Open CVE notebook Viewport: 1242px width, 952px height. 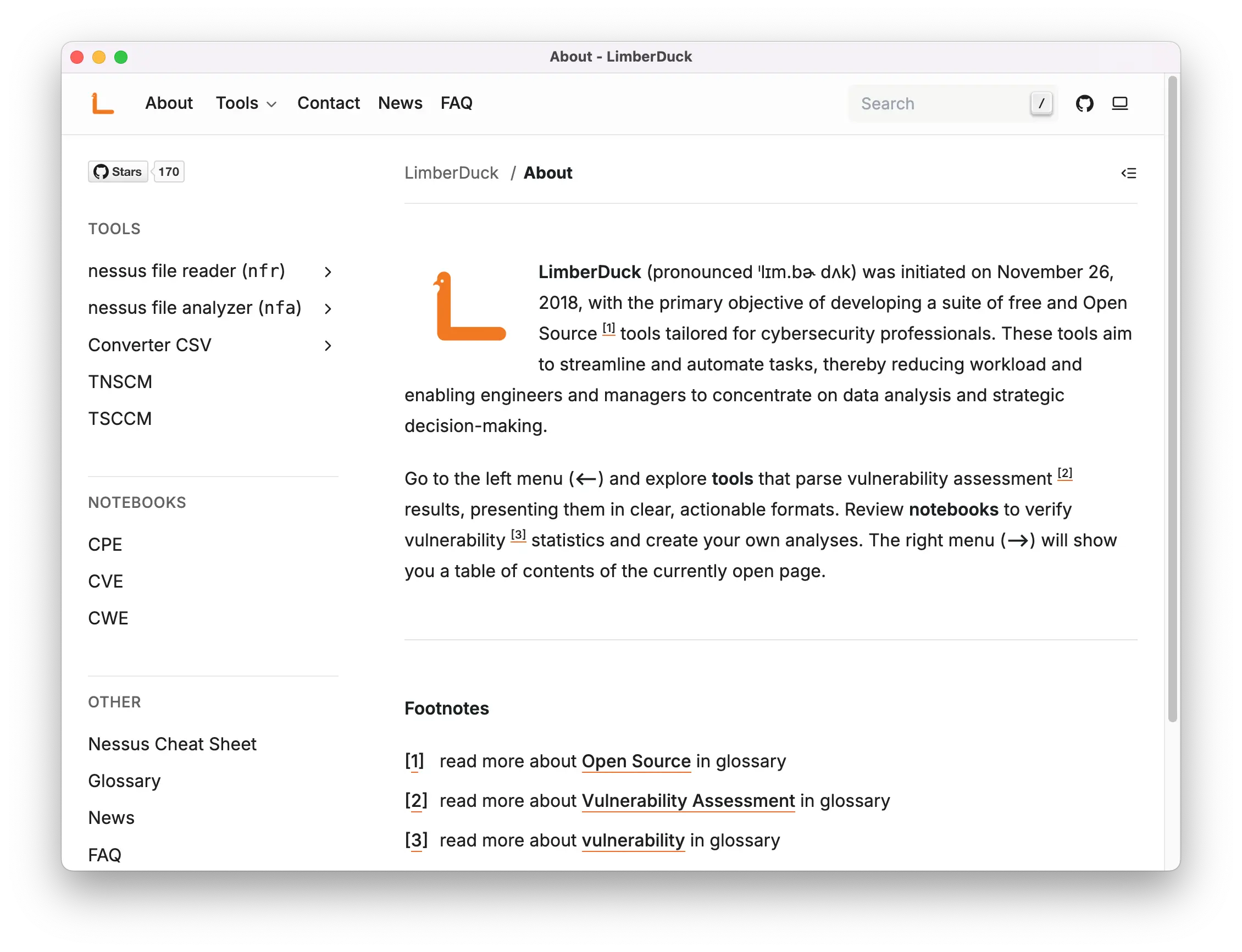pyautogui.click(x=106, y=582)
